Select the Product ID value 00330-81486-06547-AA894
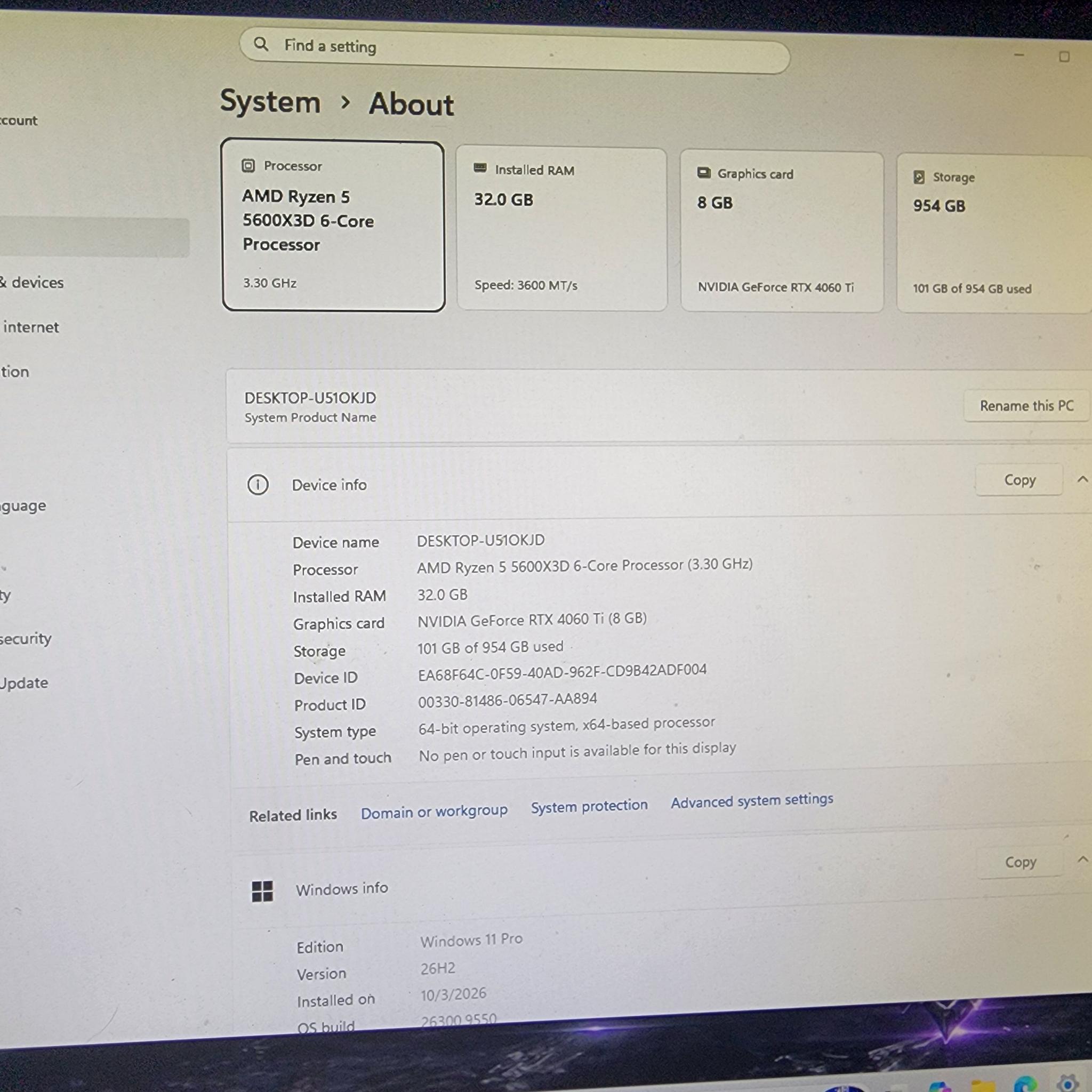 tap(508, 701)
